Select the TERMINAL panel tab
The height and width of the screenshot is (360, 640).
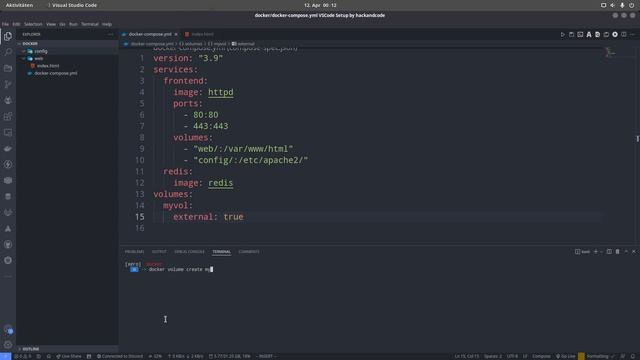point(222,252)
